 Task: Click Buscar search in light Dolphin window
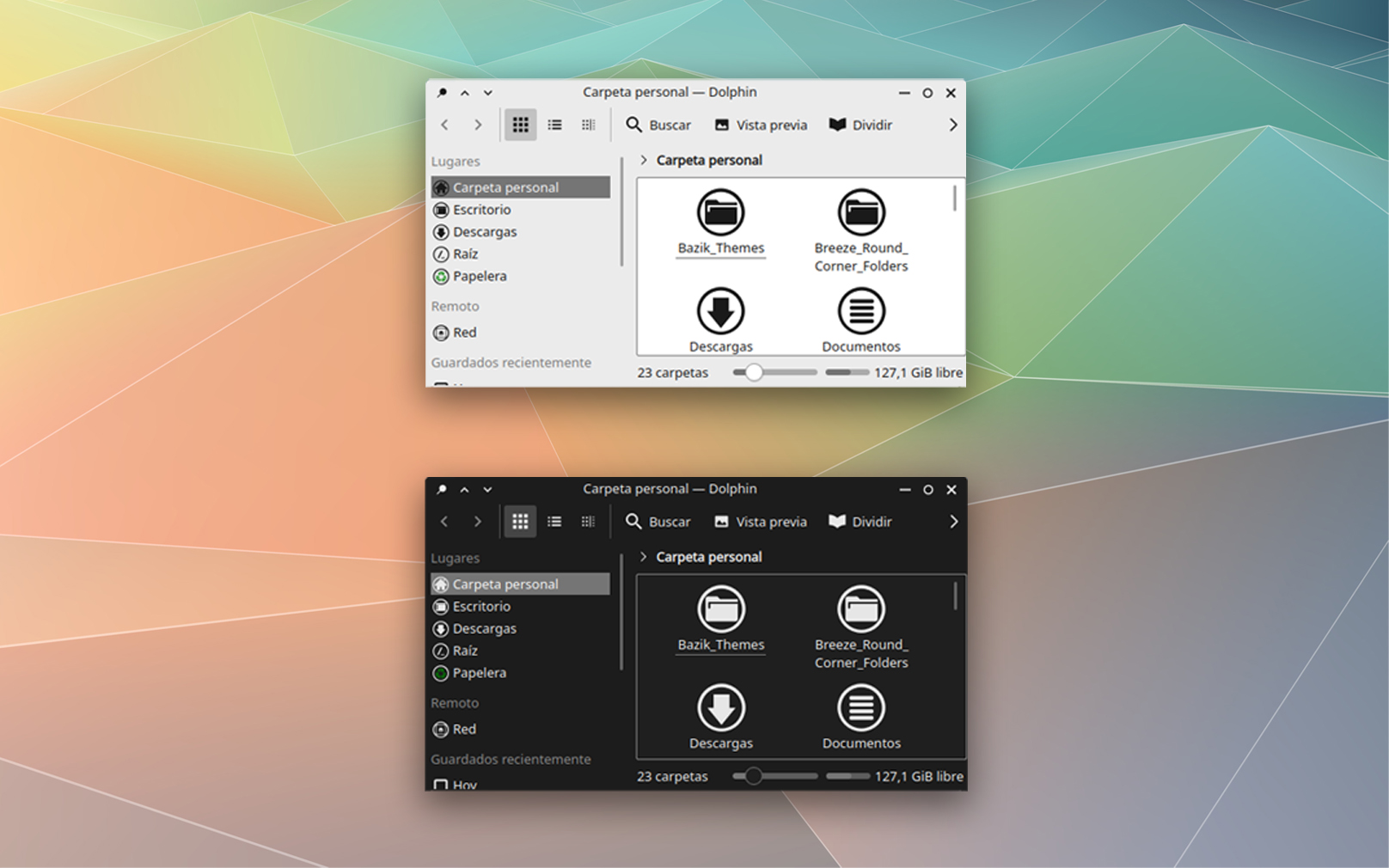tap(658, 125)
